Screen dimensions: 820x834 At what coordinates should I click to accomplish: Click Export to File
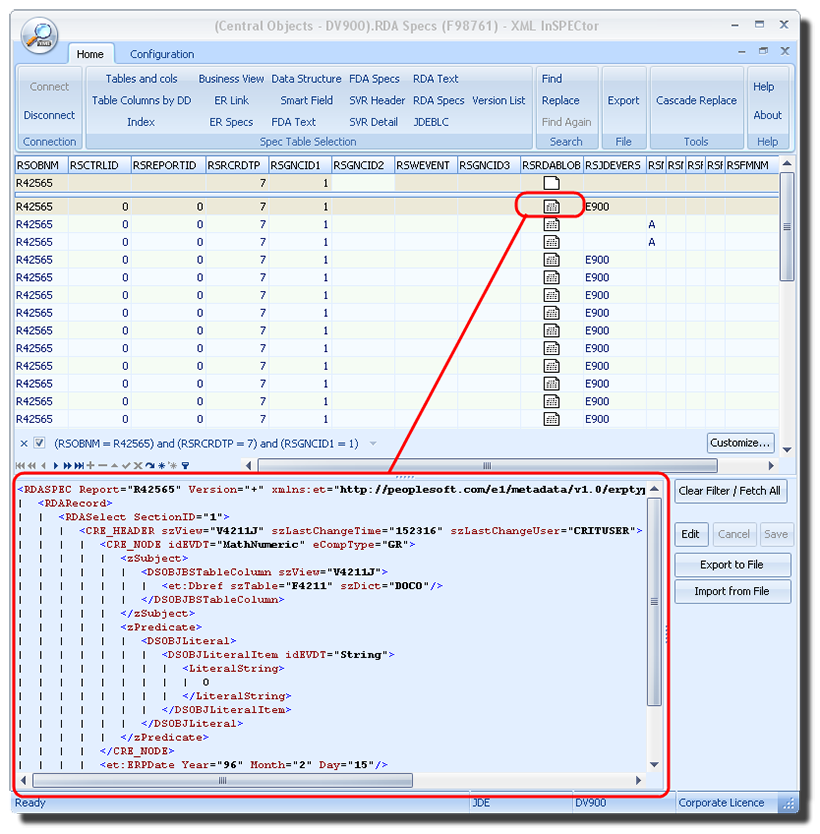[732, 565]
